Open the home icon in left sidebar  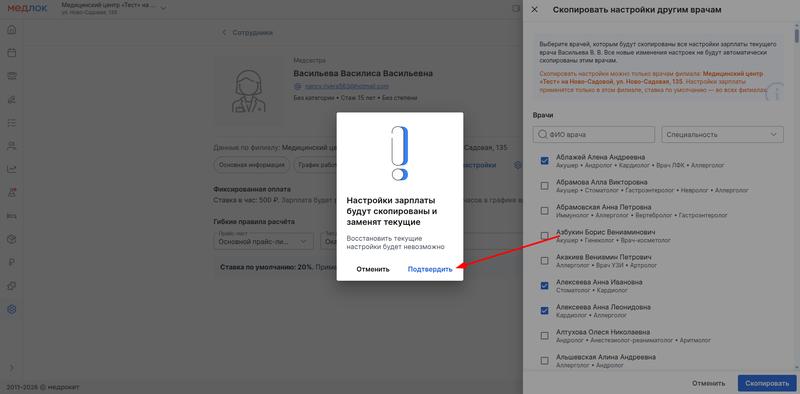11,29
